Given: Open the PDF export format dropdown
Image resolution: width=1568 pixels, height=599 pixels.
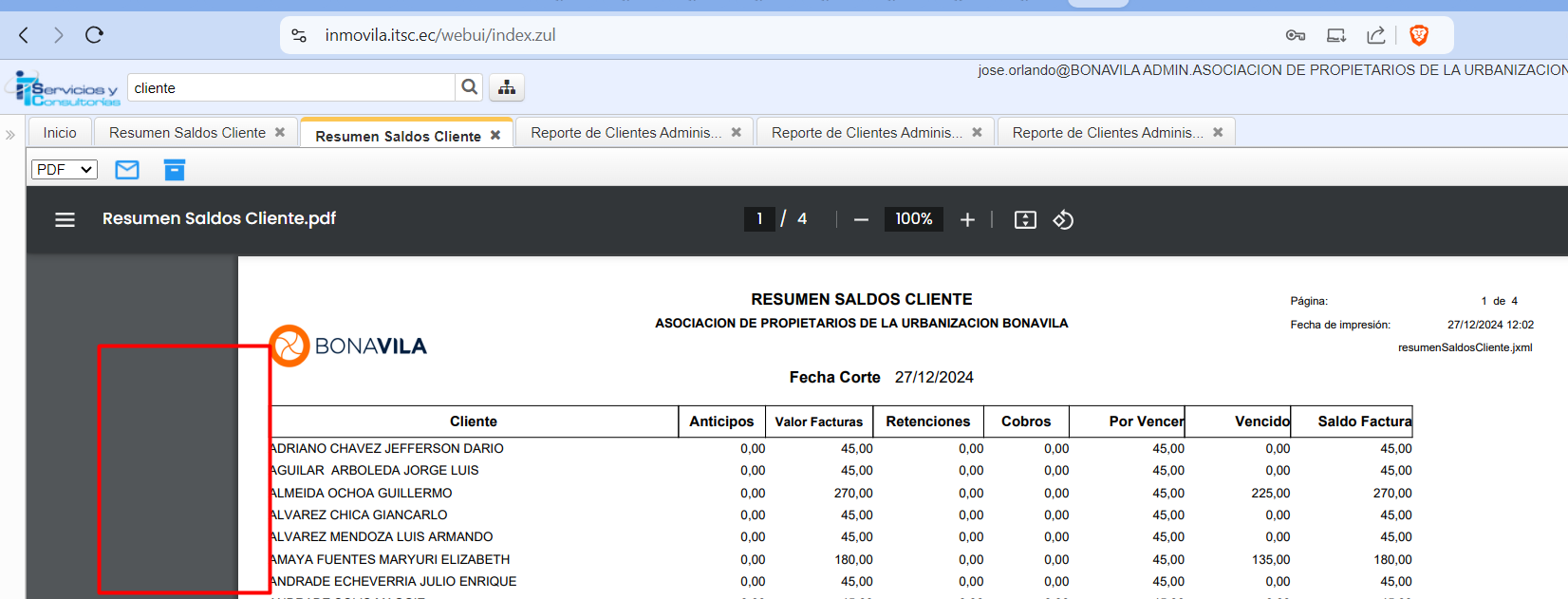Looking at the screenshot, I should [65, 169].
